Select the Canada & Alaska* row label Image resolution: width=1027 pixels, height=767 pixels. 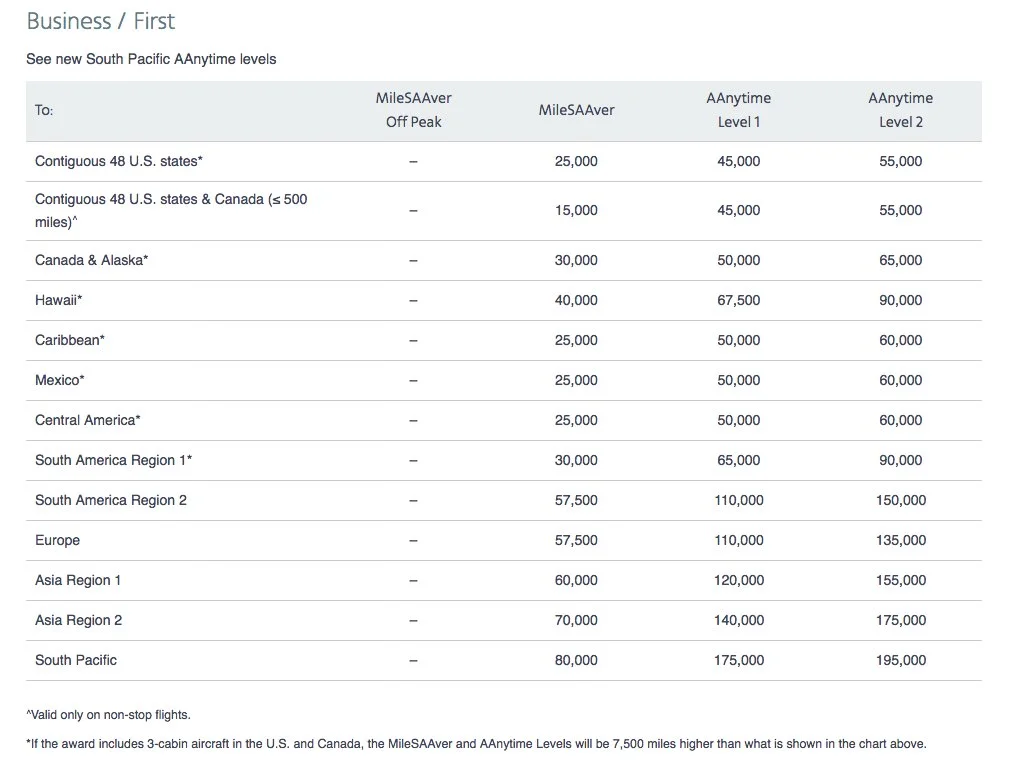[92, 260]
